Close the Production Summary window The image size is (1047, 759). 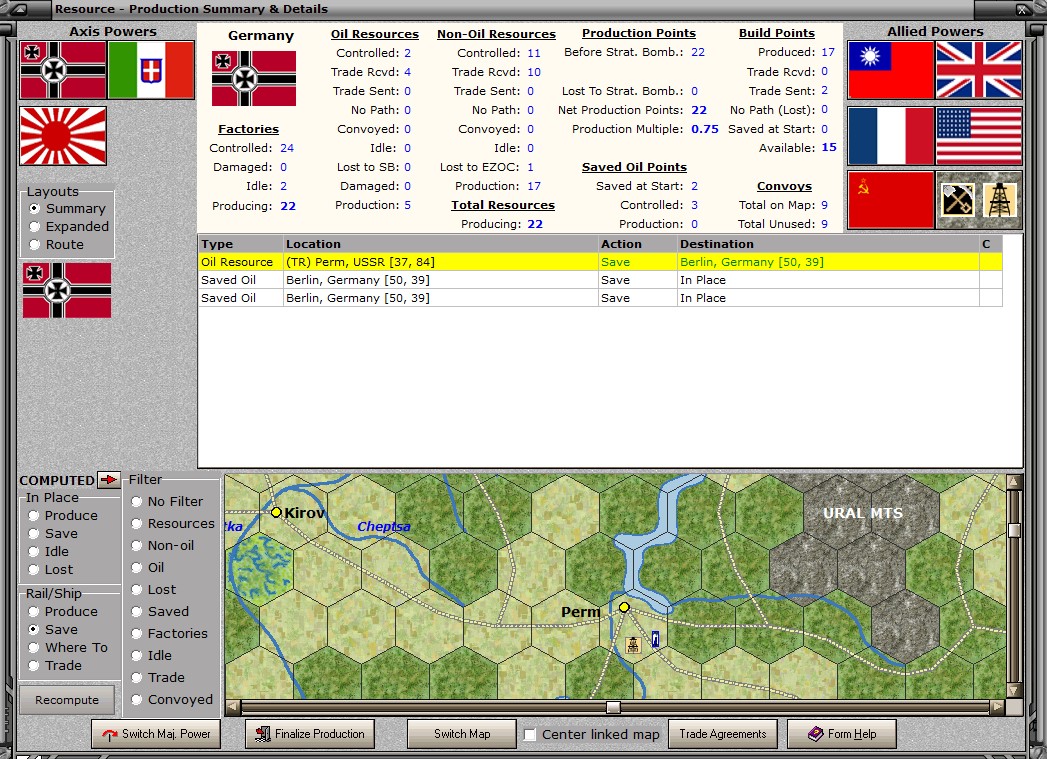1022,9
